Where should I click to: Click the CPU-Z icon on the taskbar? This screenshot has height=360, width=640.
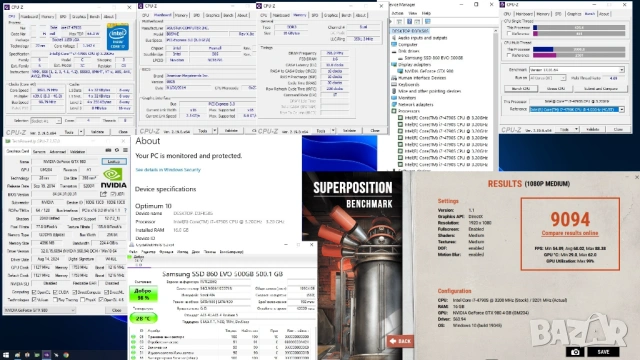pyautogui.click(x=46, y=355)
